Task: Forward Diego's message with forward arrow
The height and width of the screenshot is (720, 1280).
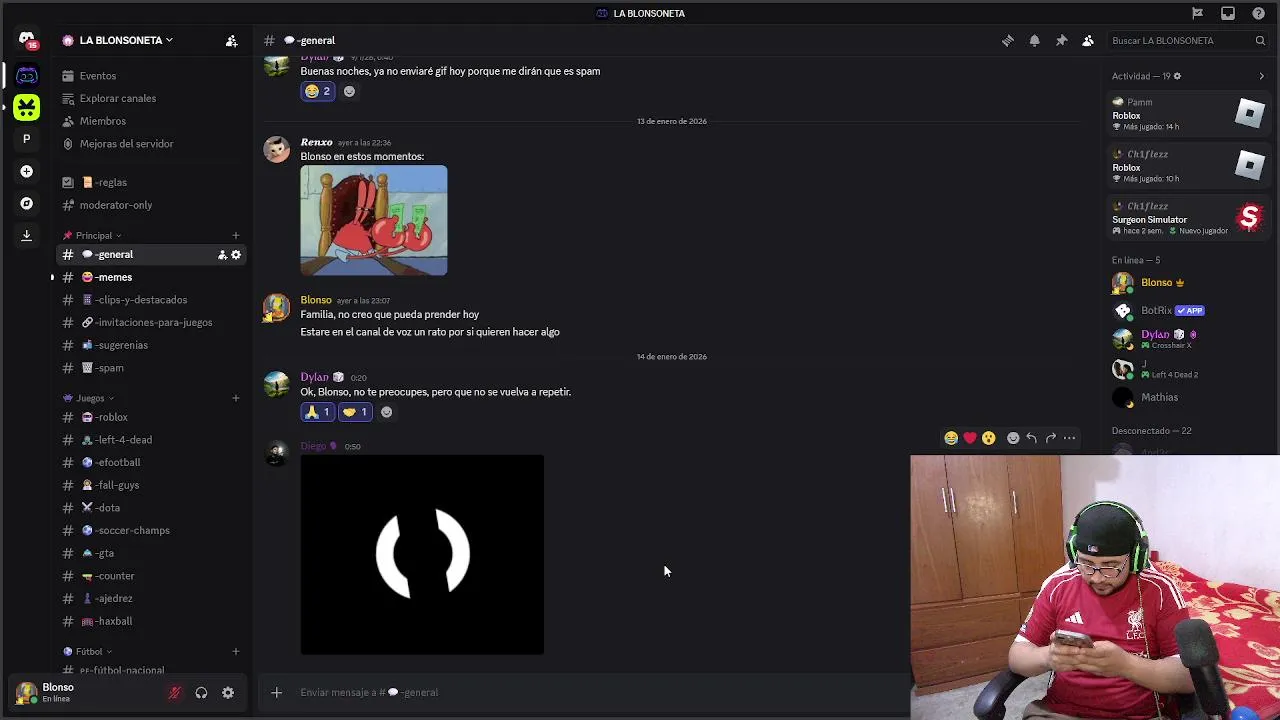Action: pyautogui.click(x=1051, y=438)
